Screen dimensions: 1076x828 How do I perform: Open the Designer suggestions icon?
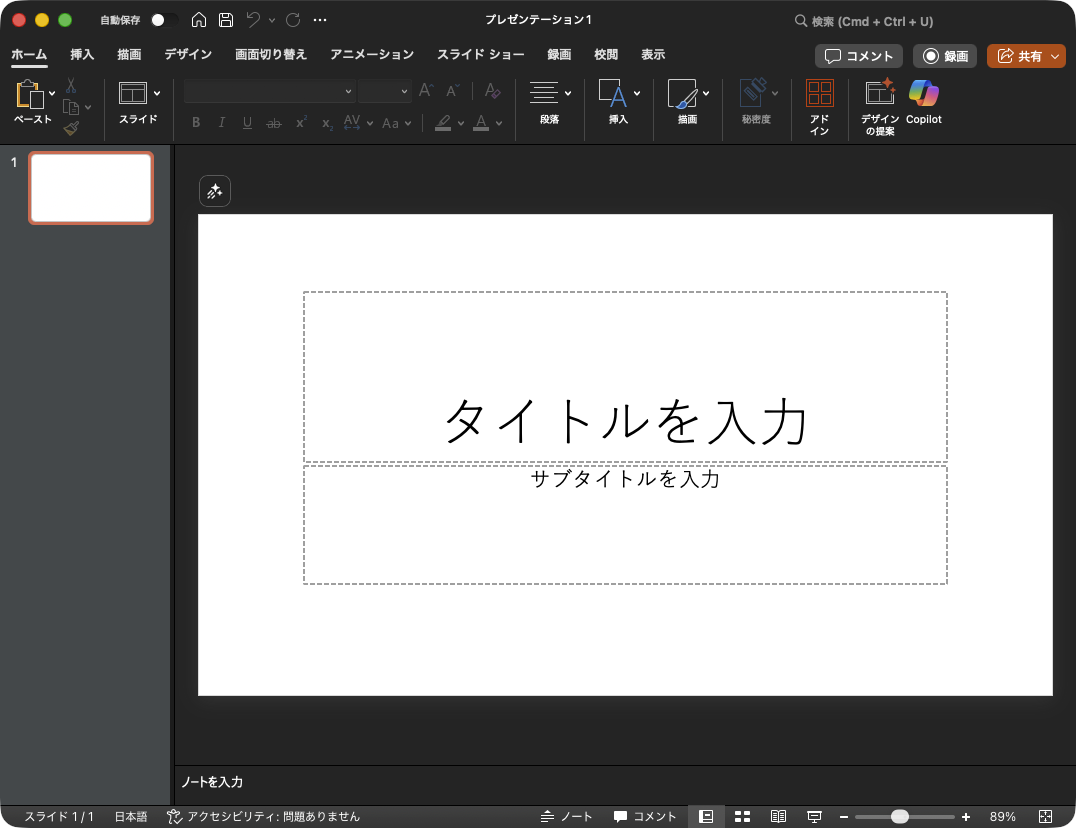(x=879, y=94)
